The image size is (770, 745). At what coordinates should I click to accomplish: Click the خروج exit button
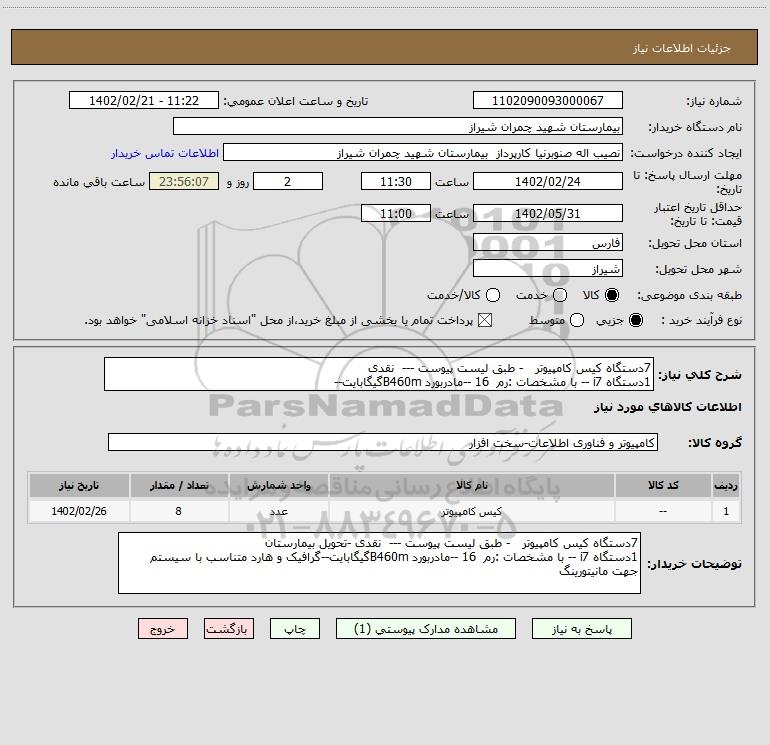coord(163,629)
